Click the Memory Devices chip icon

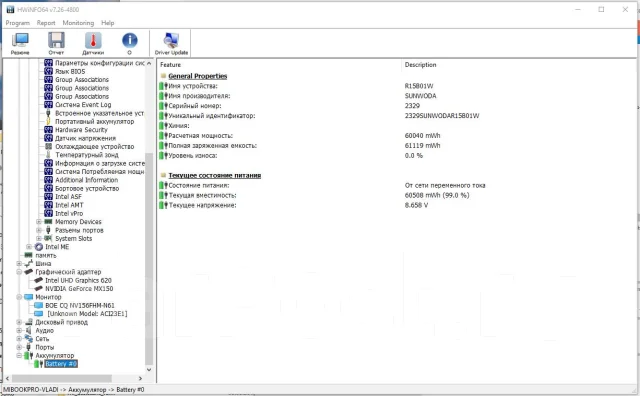[49, 222]
